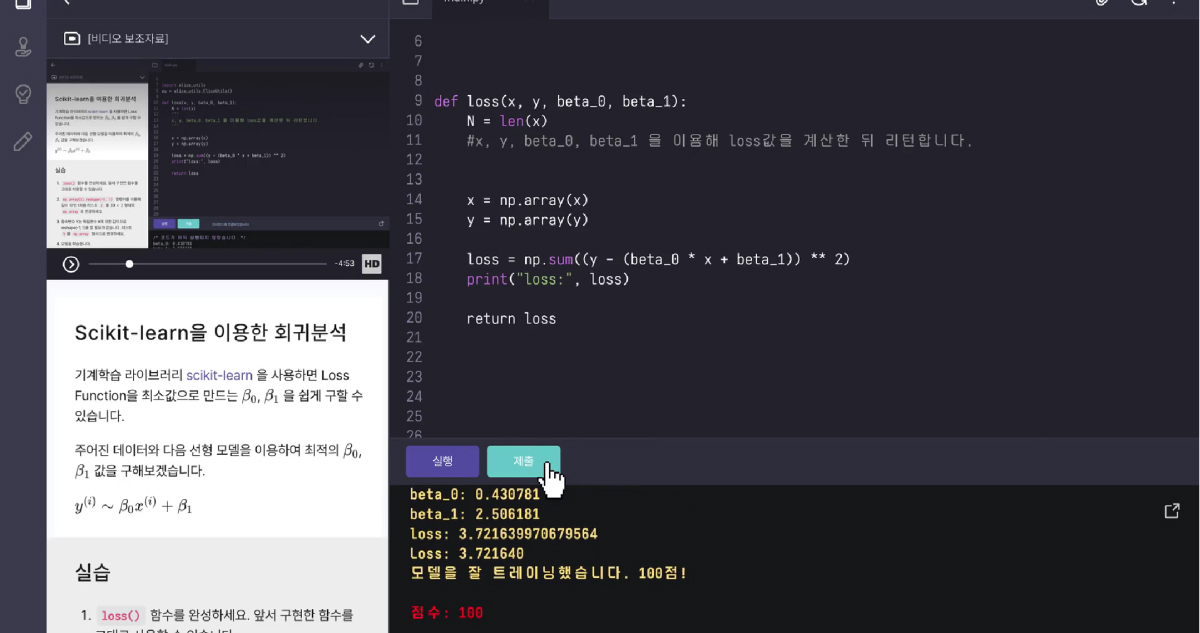The image size is (1200, 633).
Task: Click the 'loss = np.sum(...)' code line
Action: [658, 259]
